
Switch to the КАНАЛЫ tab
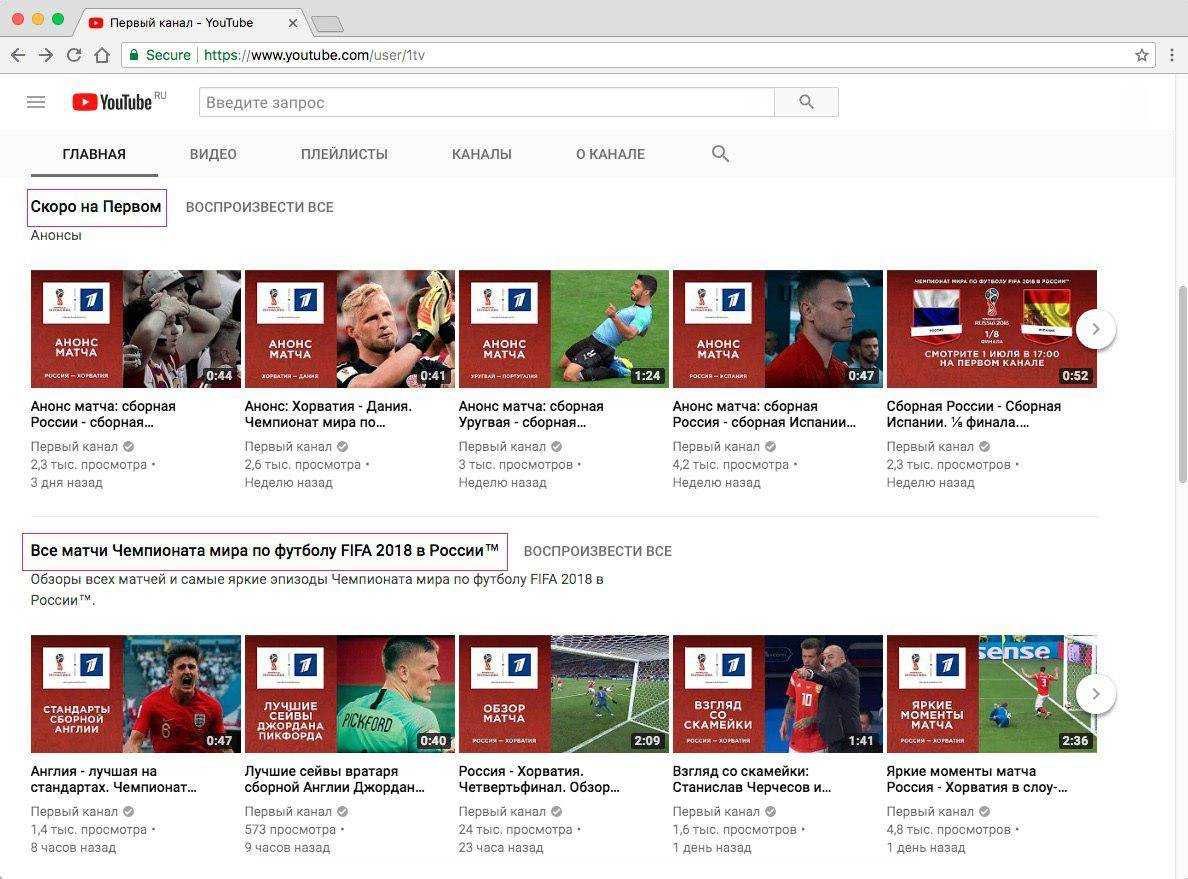click(482, 154)
